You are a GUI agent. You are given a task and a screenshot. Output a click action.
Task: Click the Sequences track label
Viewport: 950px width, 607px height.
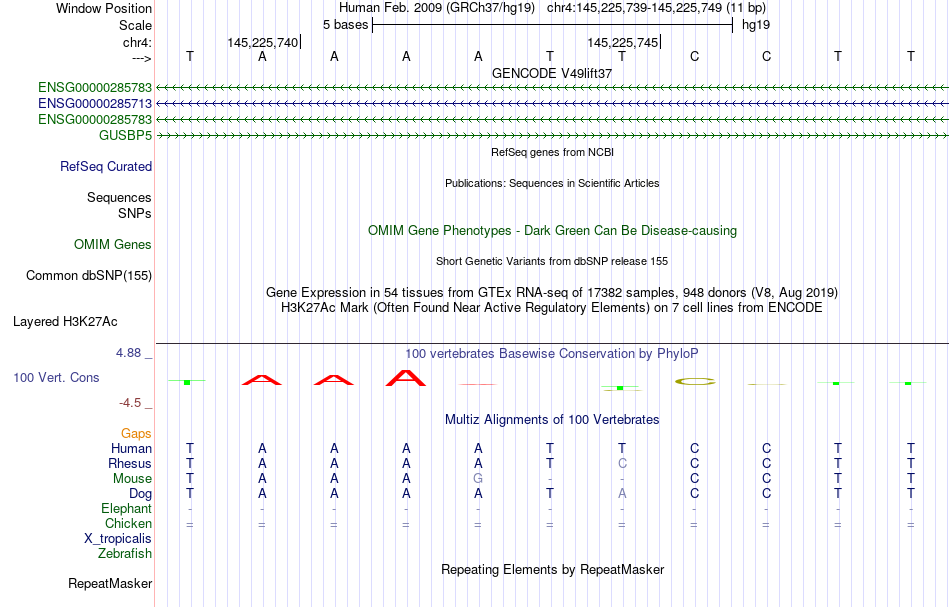point(119,197)
